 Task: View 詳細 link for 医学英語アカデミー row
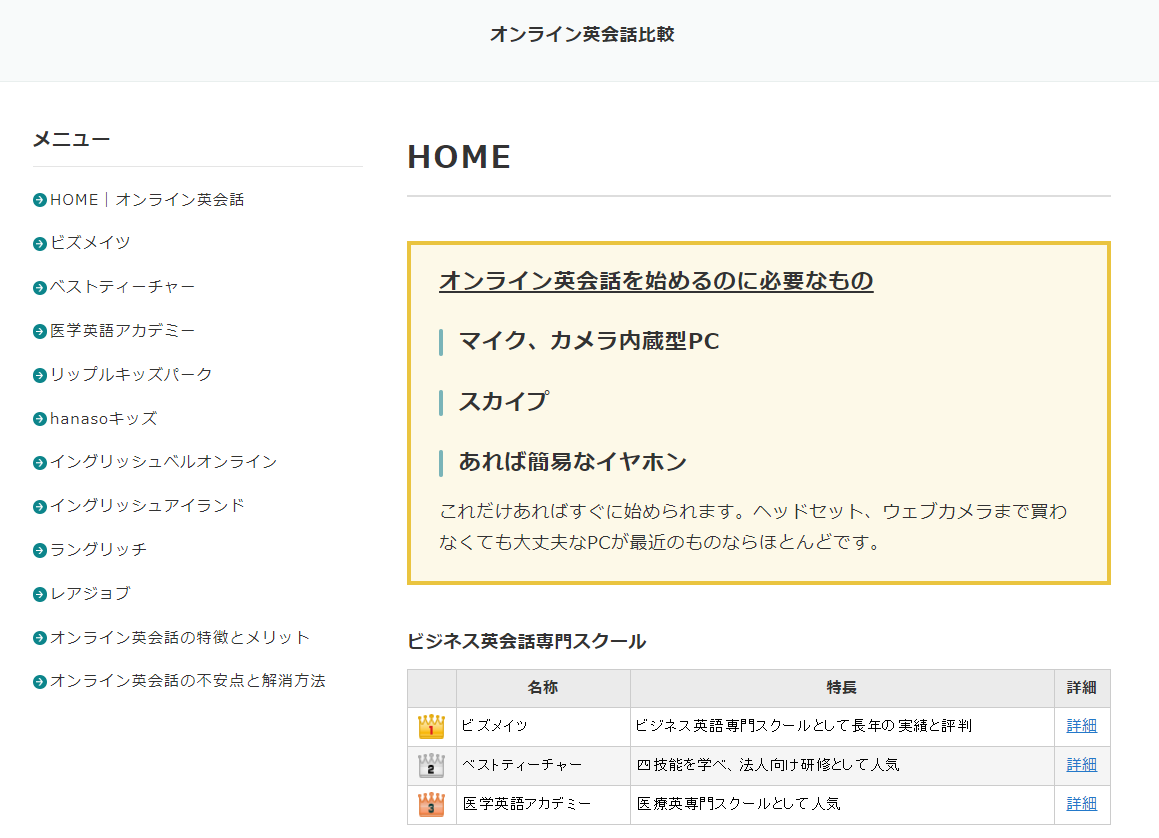[1081, 804]
